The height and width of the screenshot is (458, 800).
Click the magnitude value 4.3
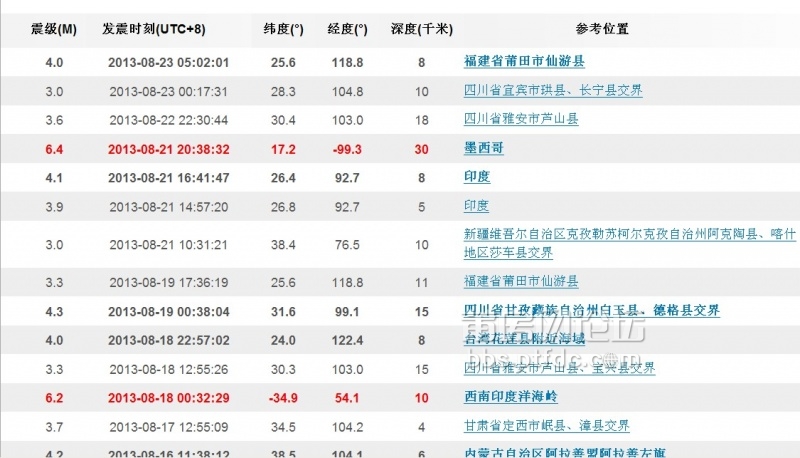click(x=54, y=312)
